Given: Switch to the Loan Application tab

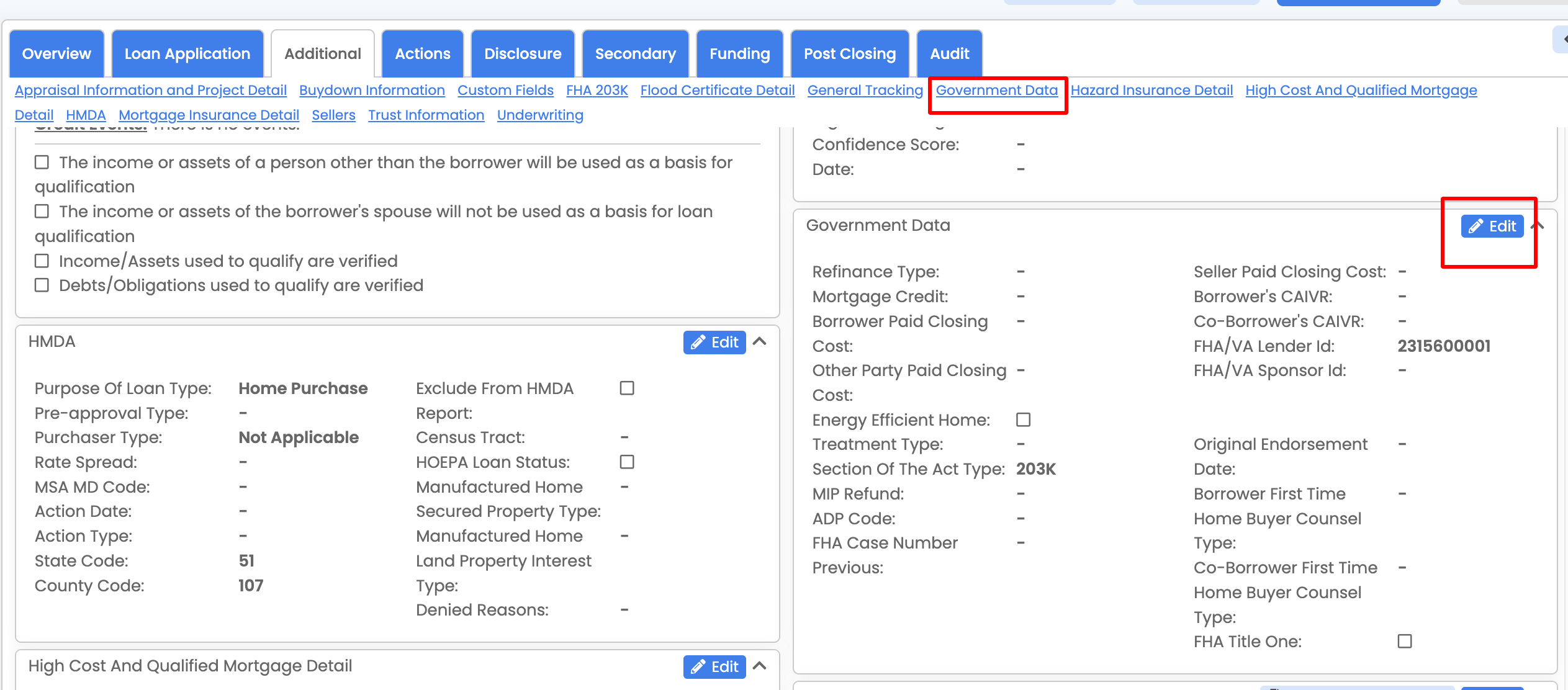Looking at the screenshot, I should (x=187, y=54).
